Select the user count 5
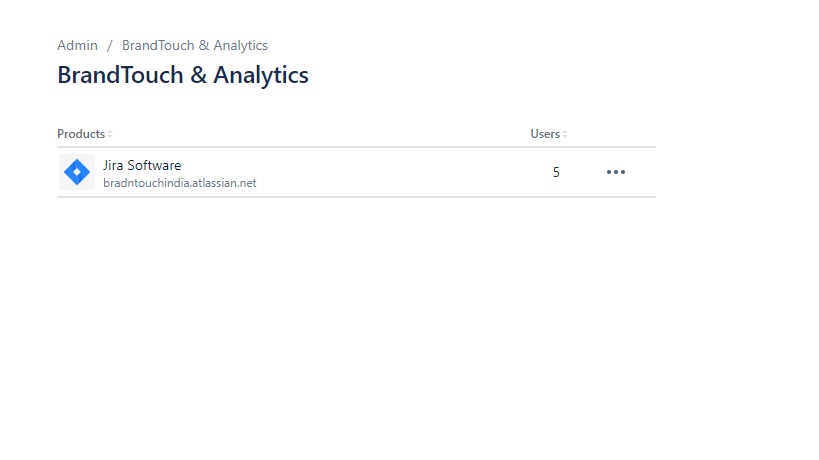This screenshot has width=819, height=460. tap(556, 172)
